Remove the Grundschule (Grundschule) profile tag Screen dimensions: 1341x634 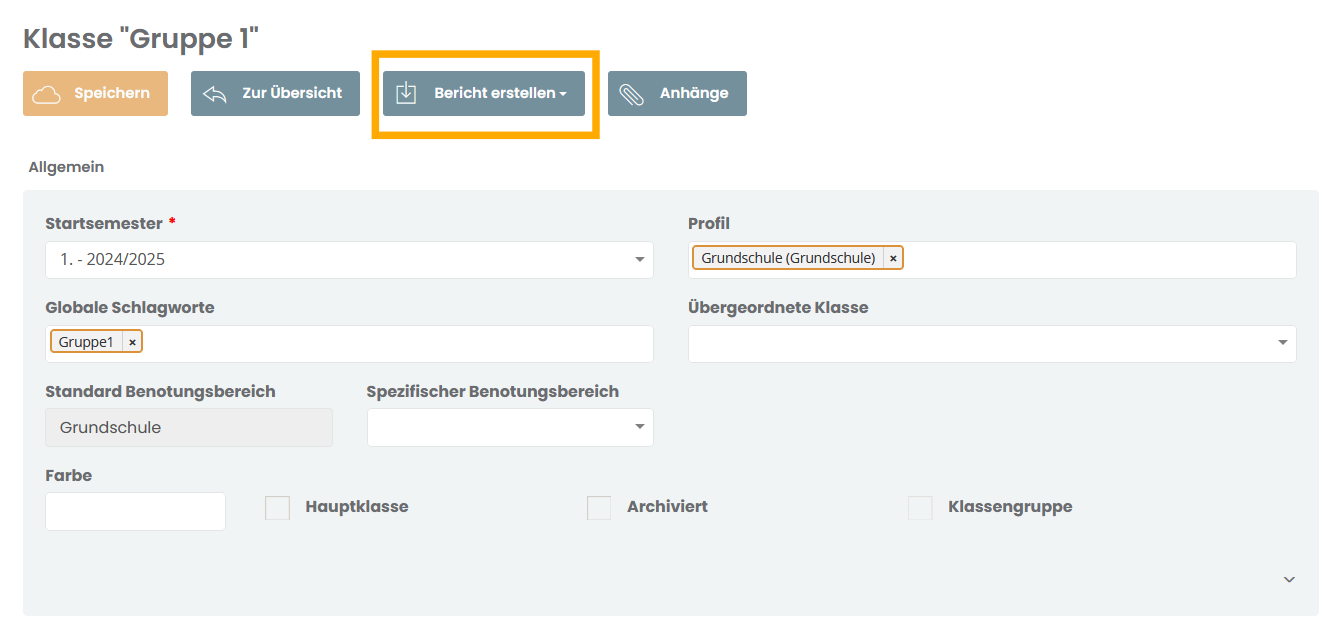[893, 258]
